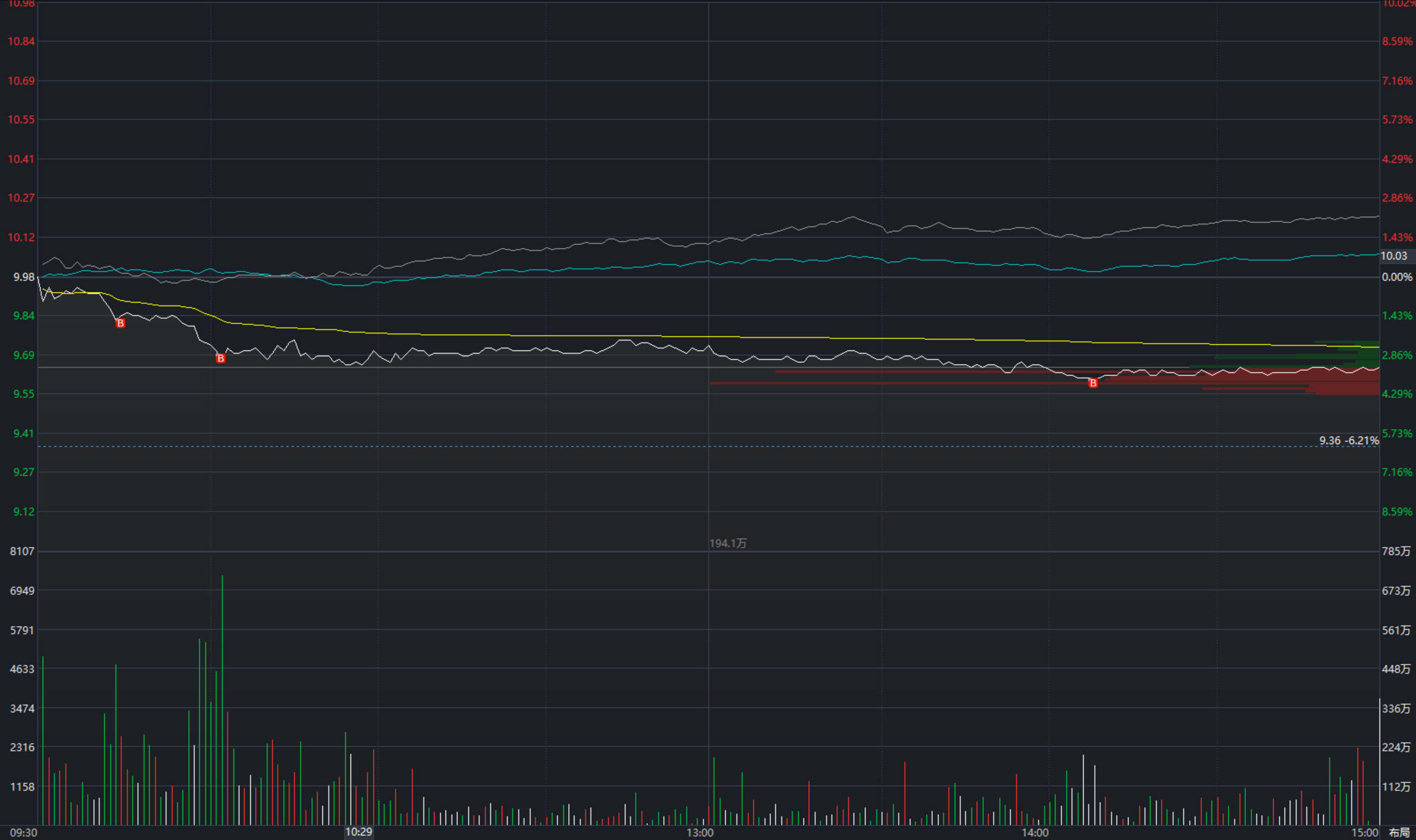Click the highlighted 10:29 time label
The height and width of the screenshot is (840, 1416).
358,832
